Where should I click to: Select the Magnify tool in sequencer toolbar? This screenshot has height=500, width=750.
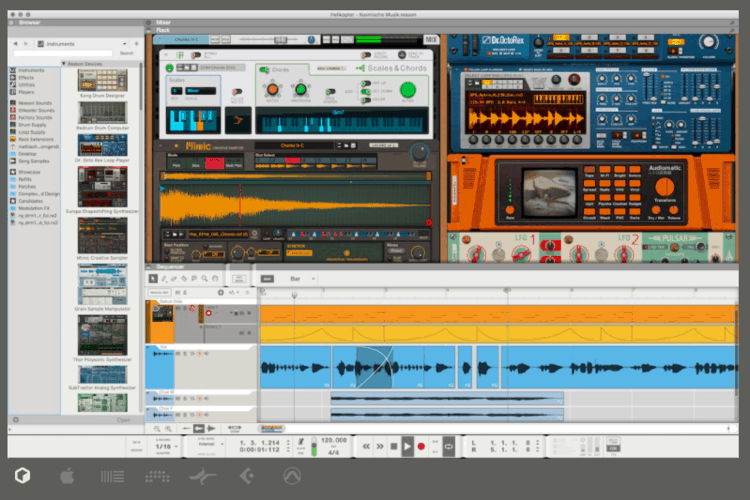pos(205,278)
